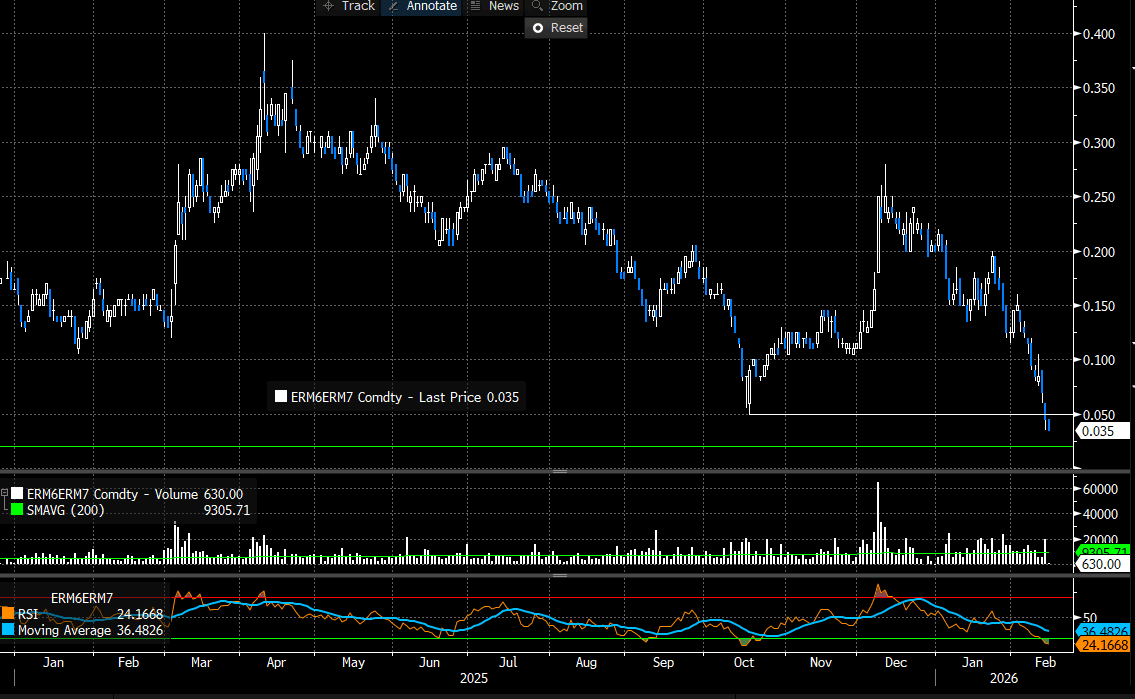This screenshot has height=699, width=1135.
Task: Click the 0.035 last price axis tag
Action: 1102,432
